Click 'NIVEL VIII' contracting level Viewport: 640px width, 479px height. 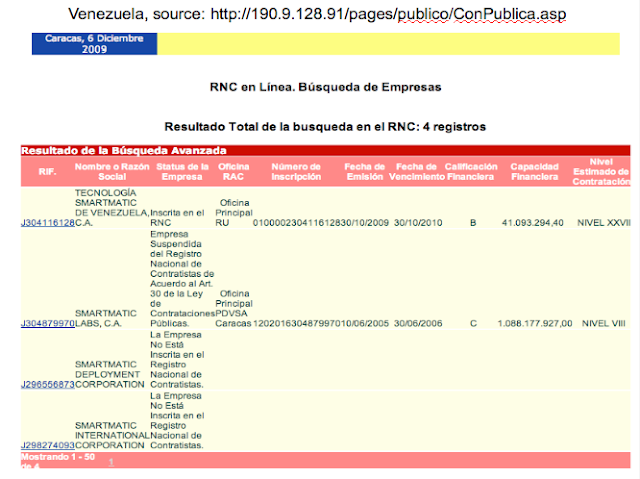point(604,324)
